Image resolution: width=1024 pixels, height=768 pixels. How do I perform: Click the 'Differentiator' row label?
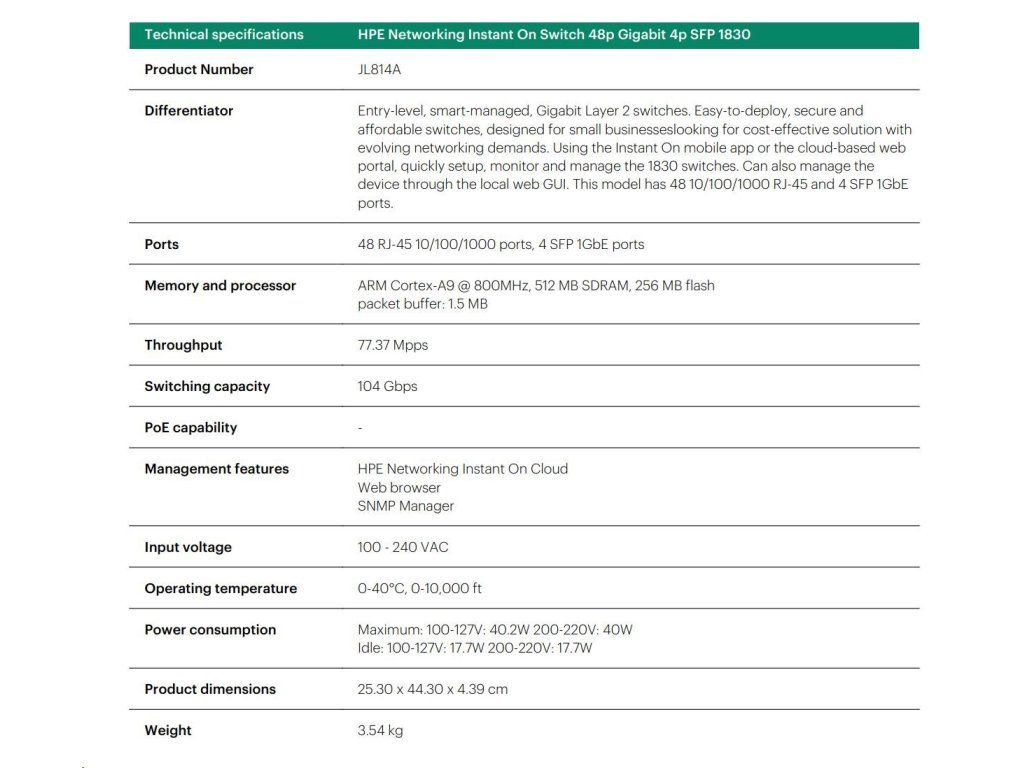tap(189, 110)
